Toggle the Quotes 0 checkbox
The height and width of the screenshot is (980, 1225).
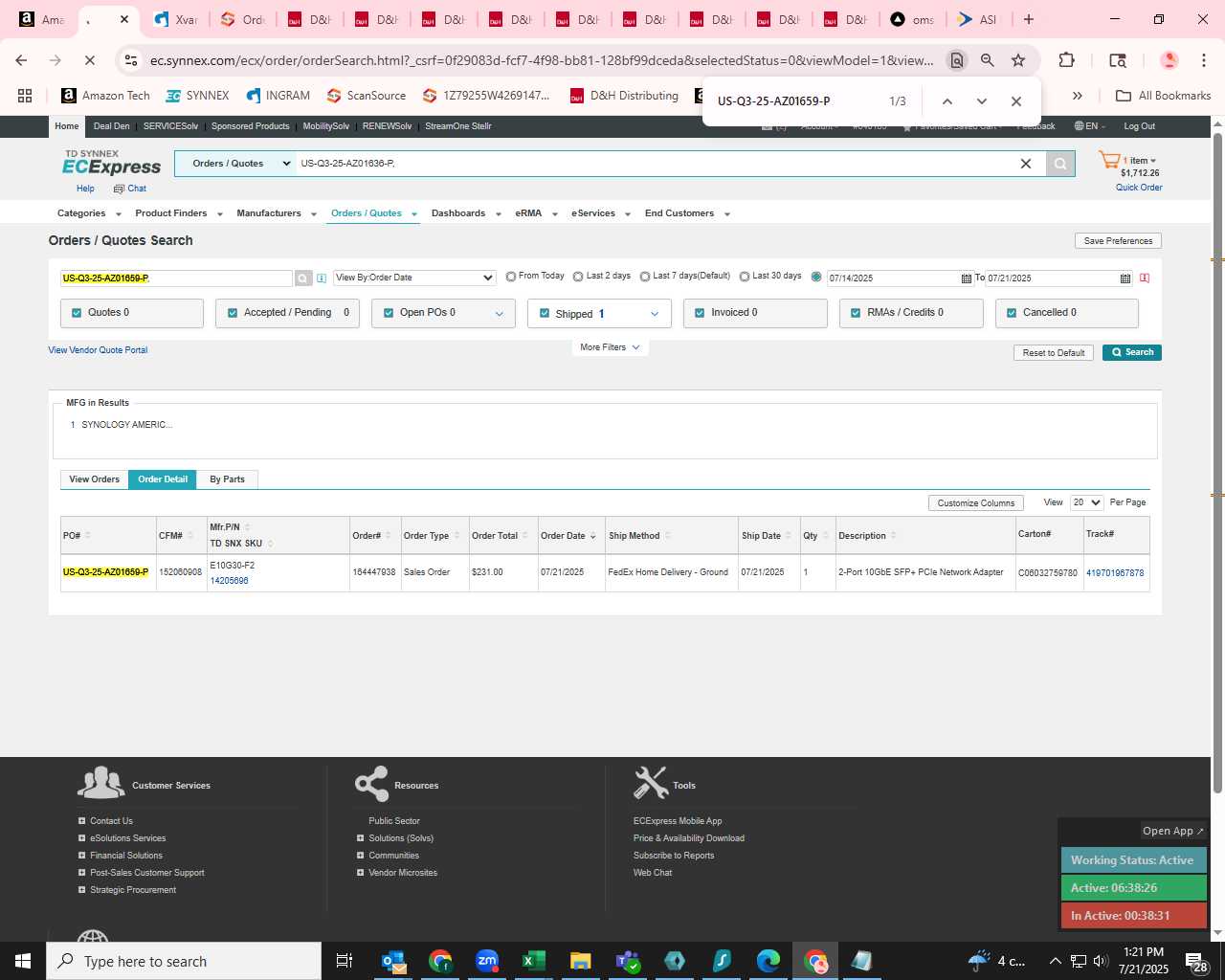click(77, 313)
